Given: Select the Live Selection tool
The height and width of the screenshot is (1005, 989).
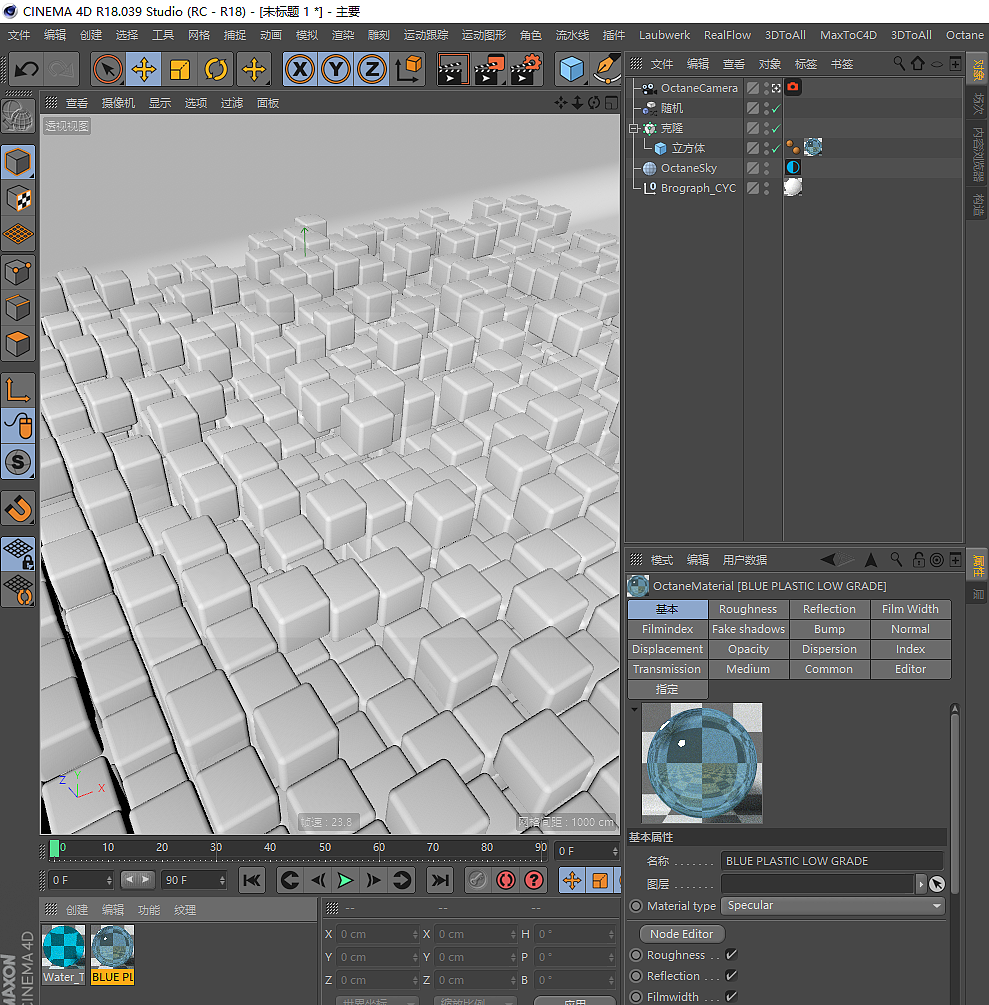Looking at the screenshot, I should pyautogui.click(x=107, y=69).
